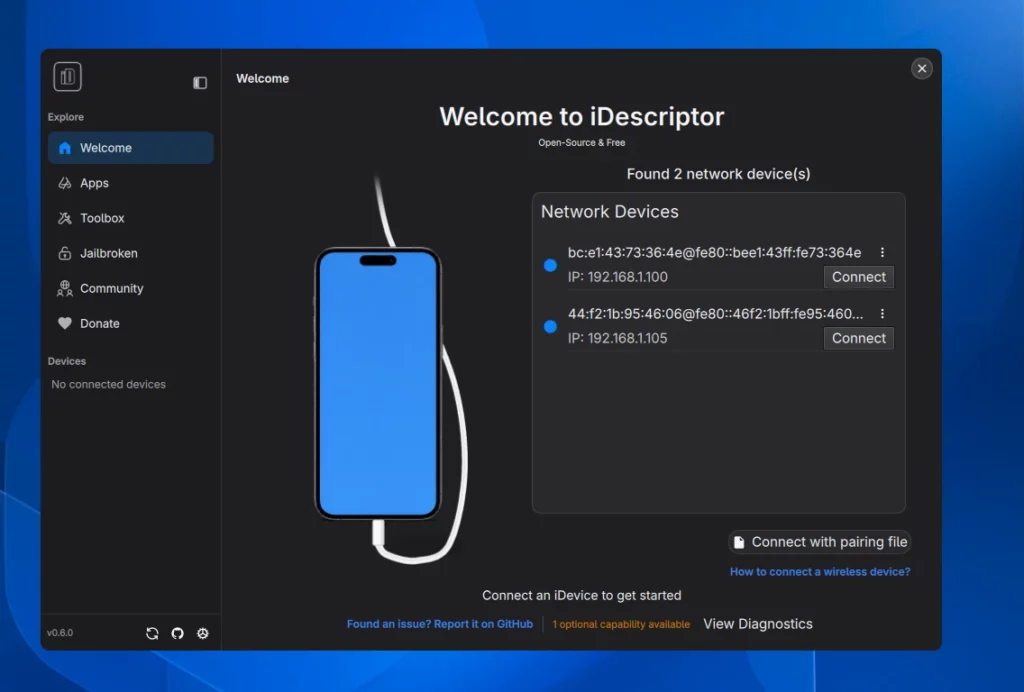Click the IP: 192.168.1.100 text
The width and height of the screenshot is (1024, 692).
(617, 277)
